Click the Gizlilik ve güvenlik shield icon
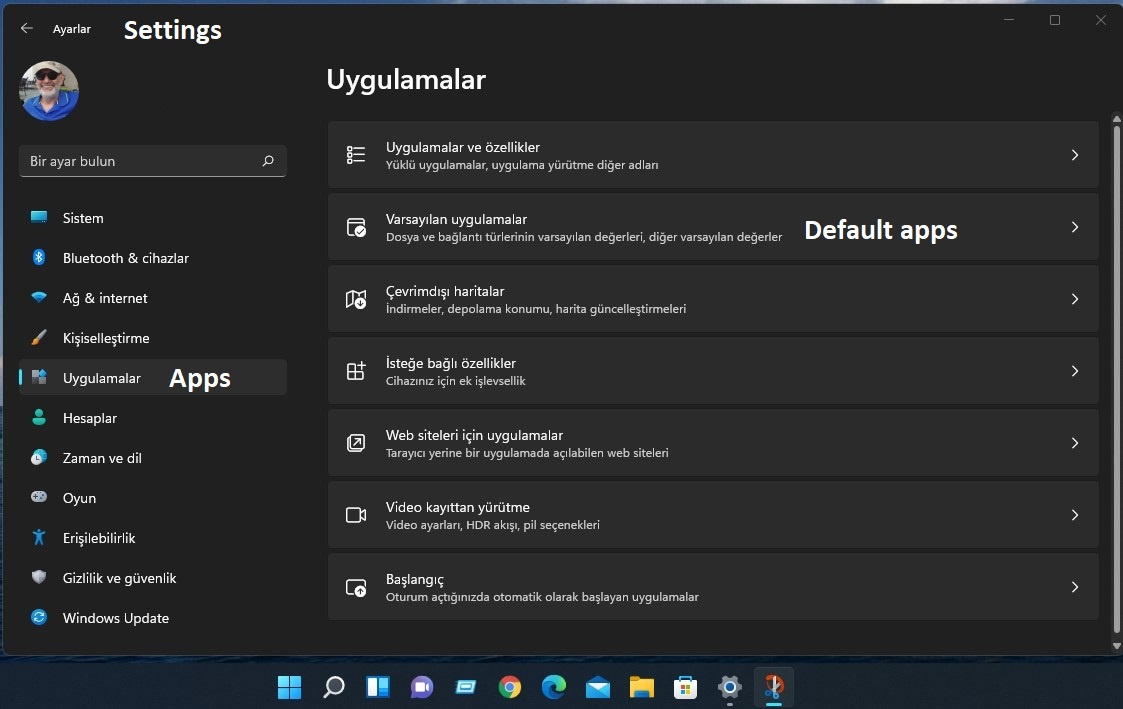The height and width of the screenshot is (709, 1123). (x=39, y=577)
